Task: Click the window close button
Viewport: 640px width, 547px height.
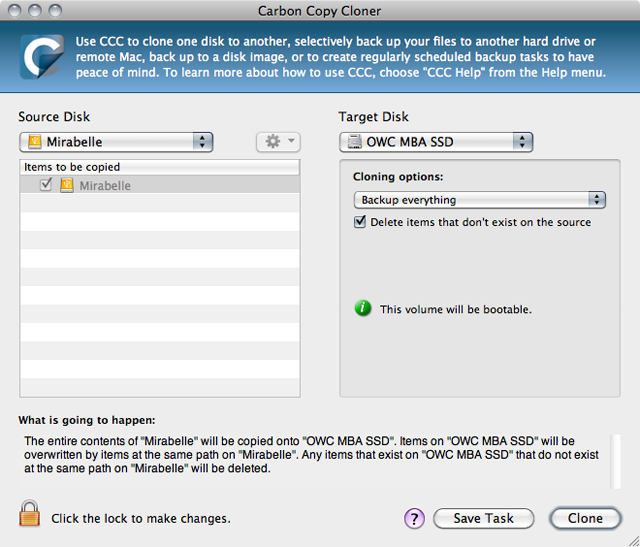Action: point(15,11)
